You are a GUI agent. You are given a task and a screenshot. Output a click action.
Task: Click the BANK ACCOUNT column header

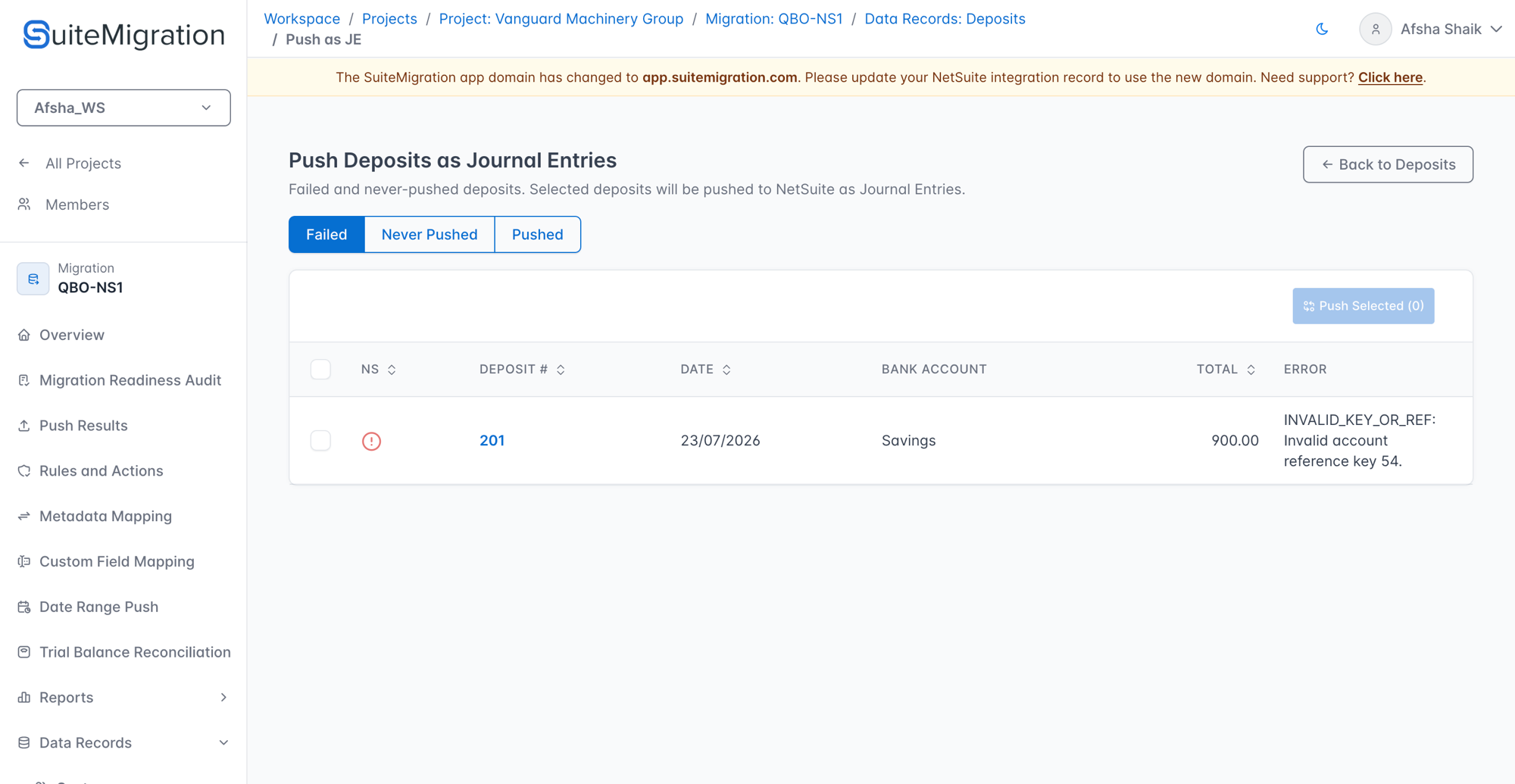[x=933, y=370]
